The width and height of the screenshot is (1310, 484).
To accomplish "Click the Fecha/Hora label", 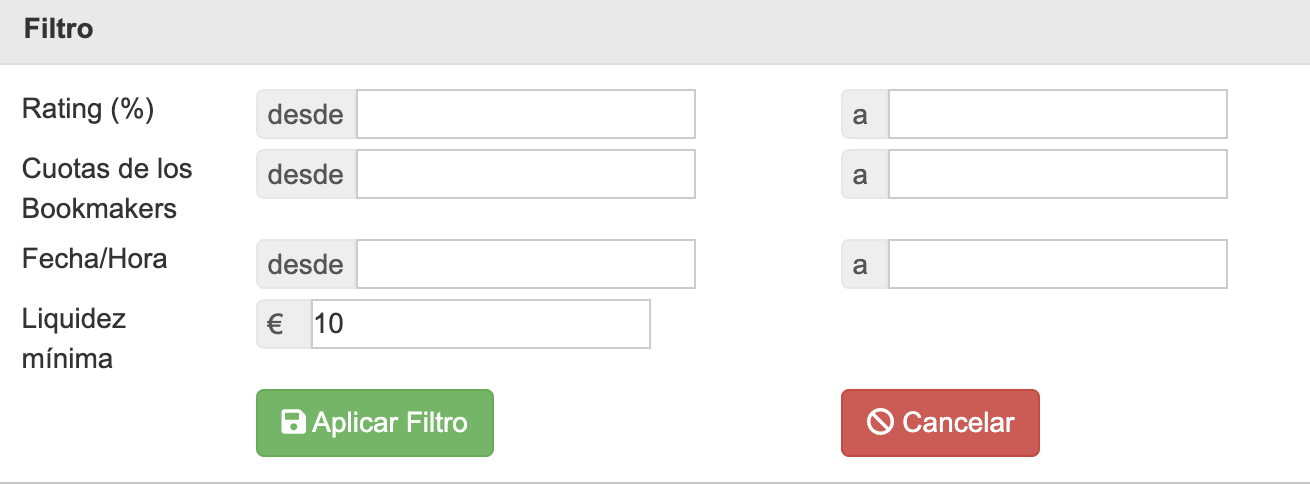I will coord(95,259).
